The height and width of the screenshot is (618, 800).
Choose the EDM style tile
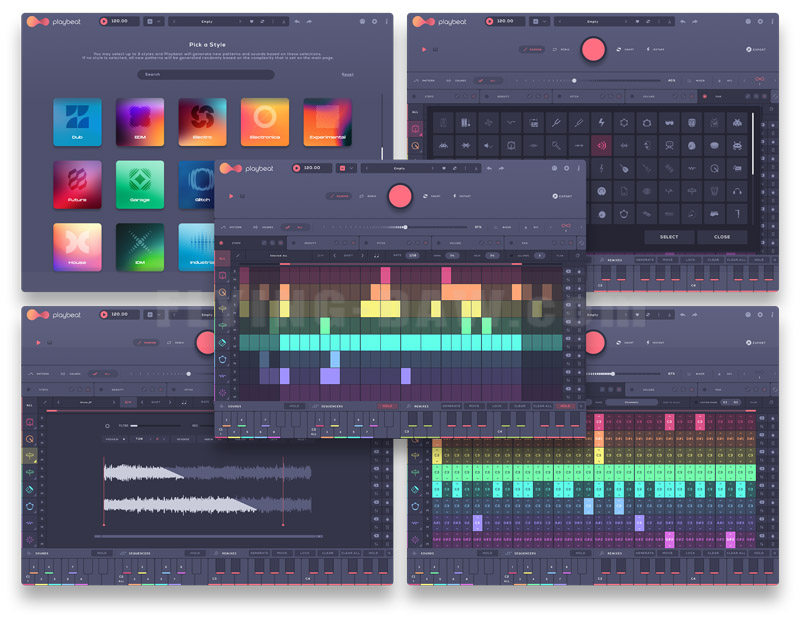tap(140, 122)
